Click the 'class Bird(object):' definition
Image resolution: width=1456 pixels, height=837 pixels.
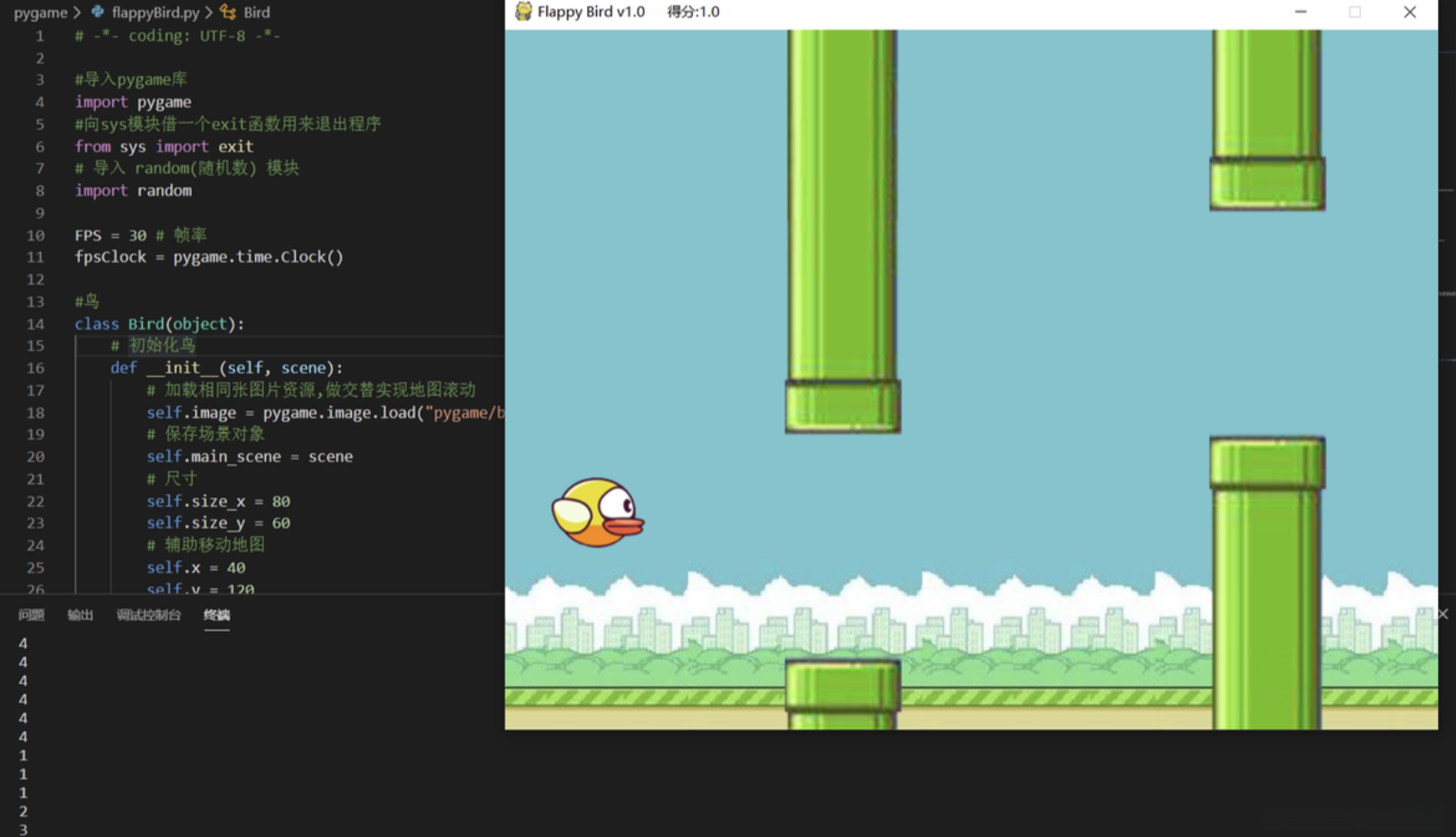point(159,324)
